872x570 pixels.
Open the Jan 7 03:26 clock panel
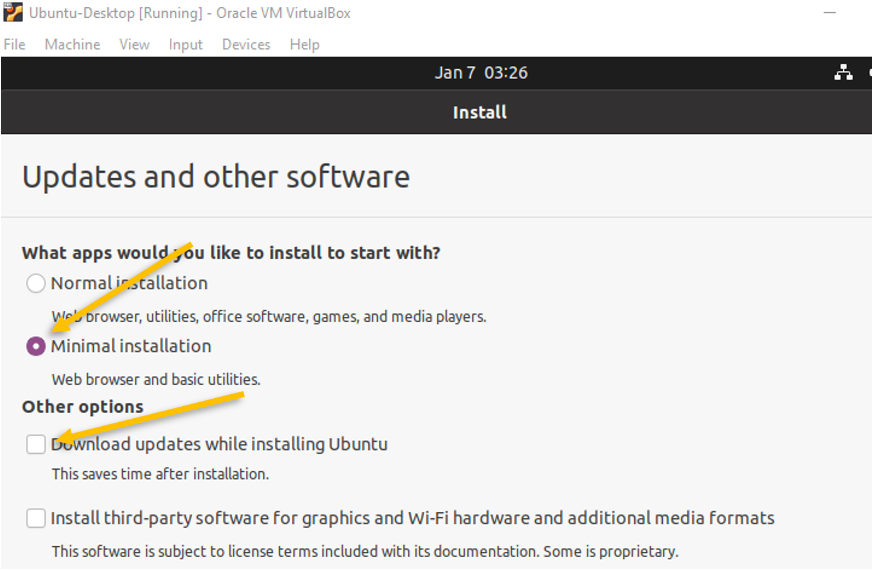(481, 73)
